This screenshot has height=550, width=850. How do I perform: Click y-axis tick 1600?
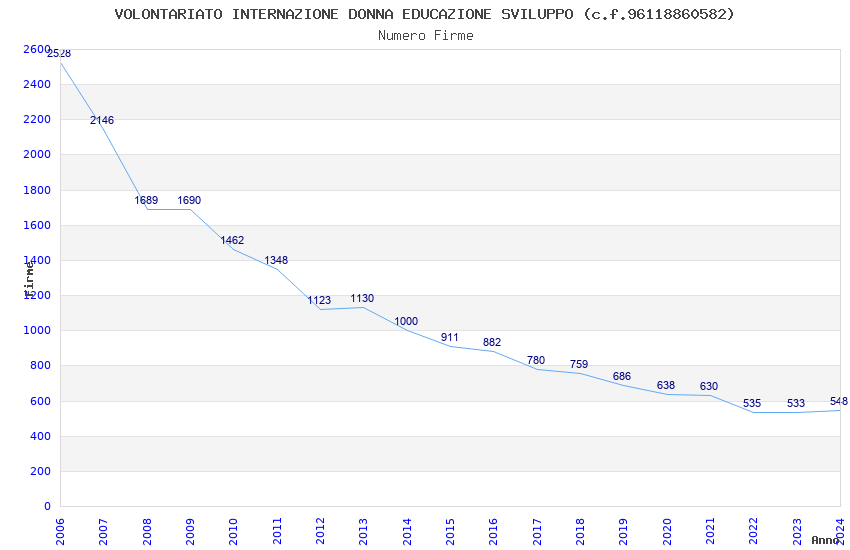tap(37, 225)
